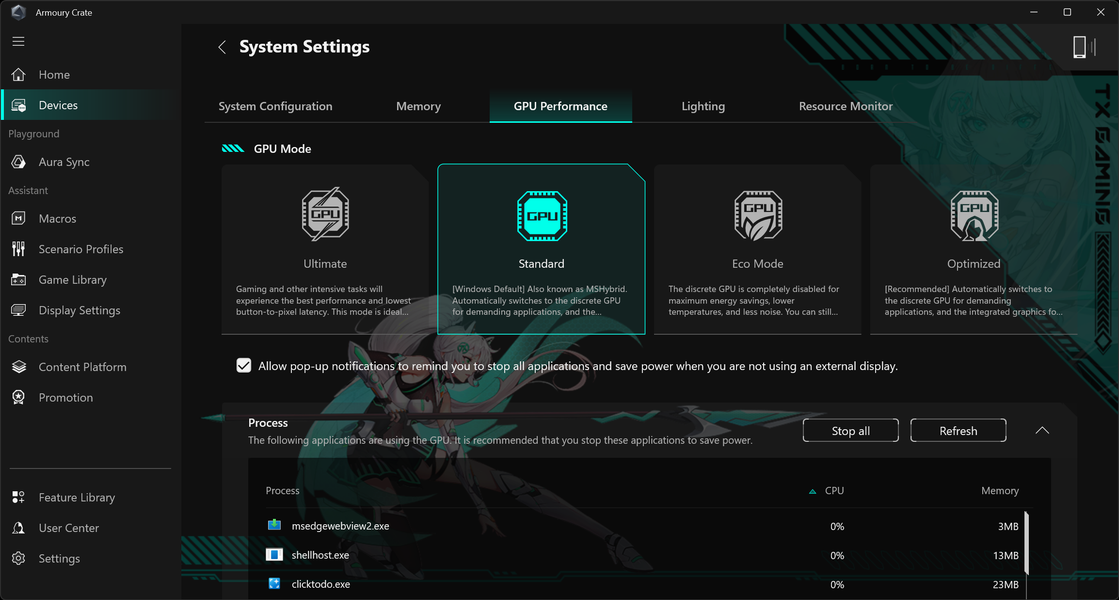Select the Optimized GPU mode icon
The image size is (1119, 600).
(974, 215)
